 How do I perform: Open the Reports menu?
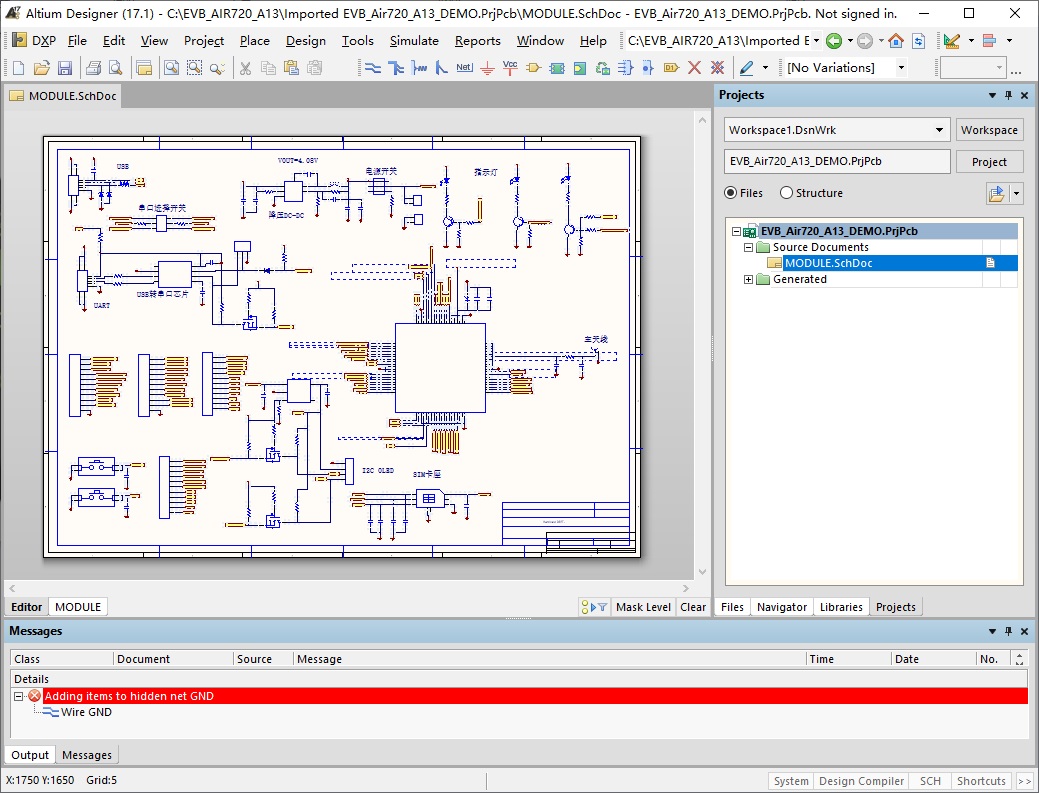coord(478,41)
